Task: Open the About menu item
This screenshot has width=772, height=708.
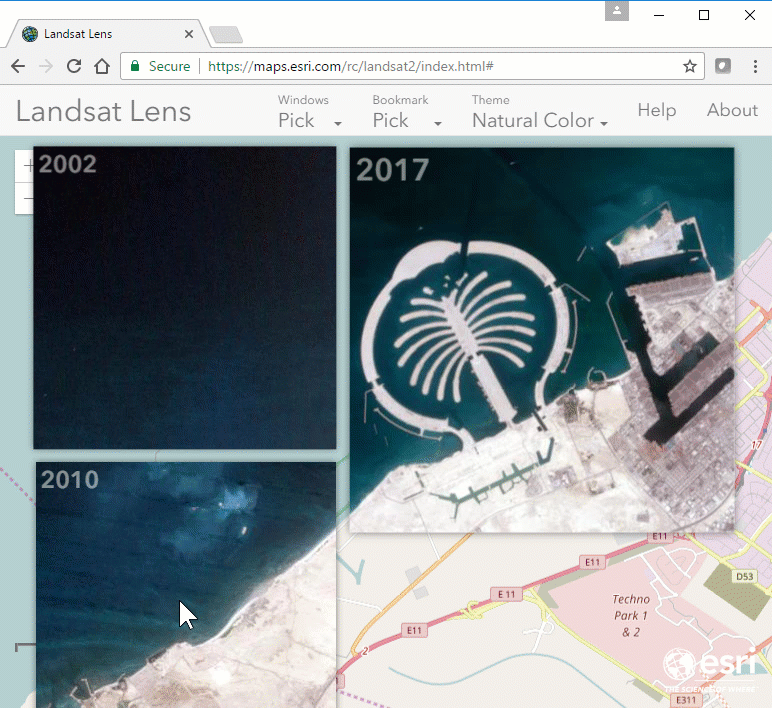Action: [732, 110]
